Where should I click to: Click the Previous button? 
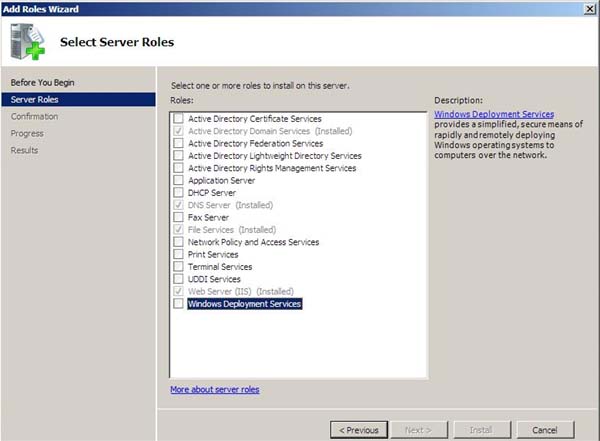point(359,430)
